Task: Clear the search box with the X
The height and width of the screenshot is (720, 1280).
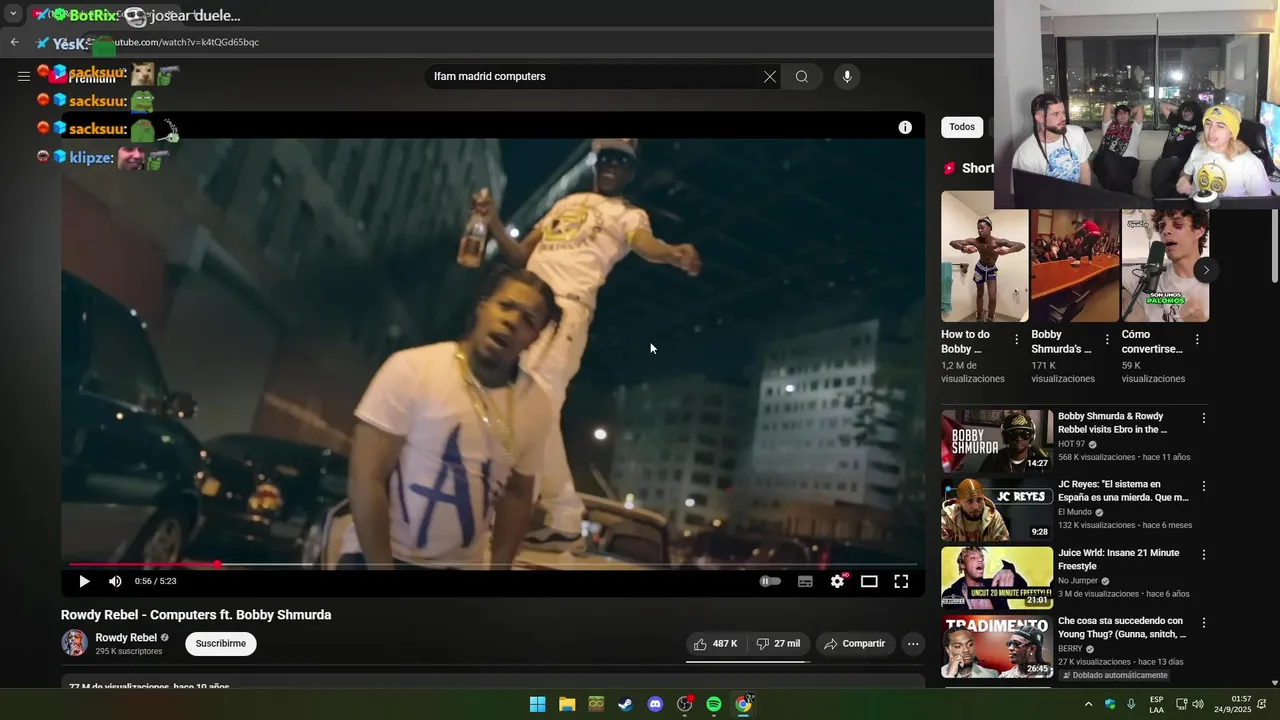Action: (x=770, y=76)
